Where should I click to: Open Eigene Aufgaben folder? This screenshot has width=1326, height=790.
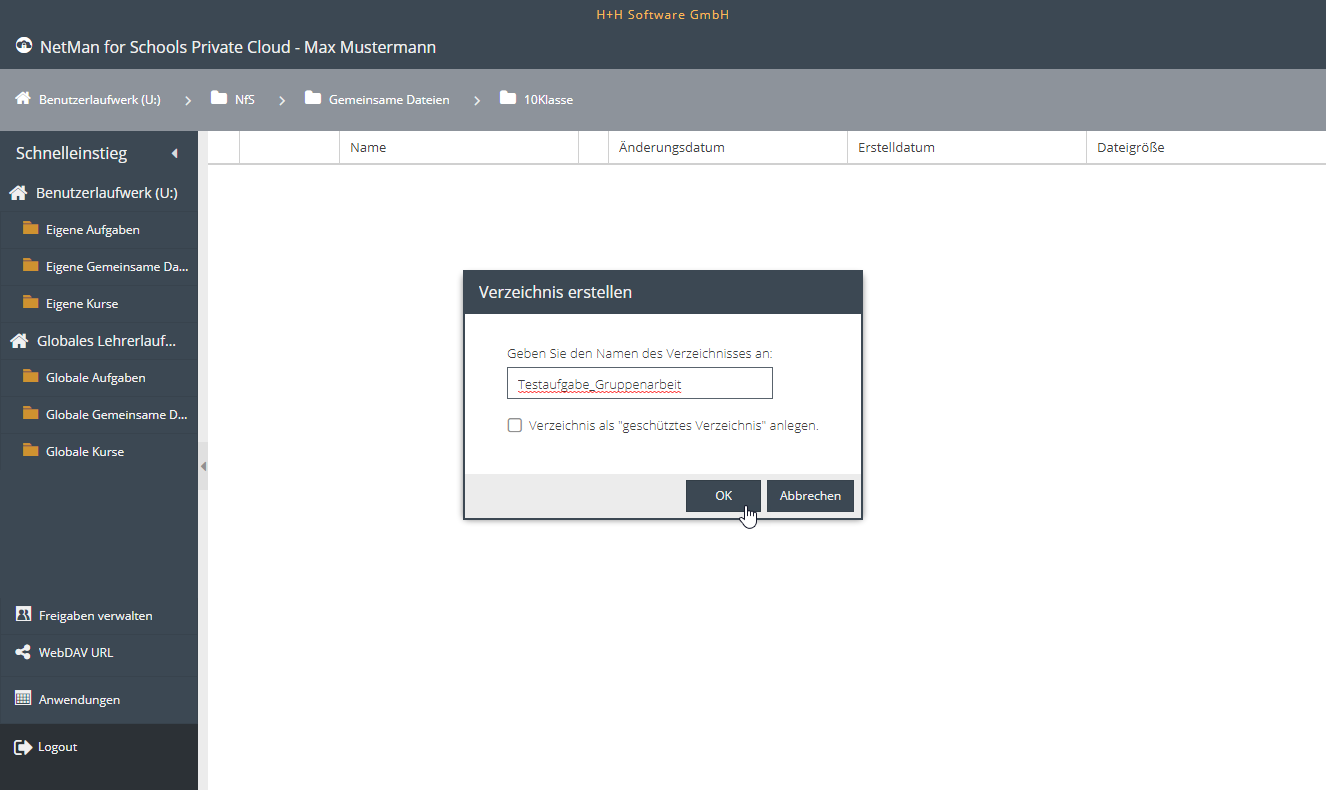pos(93,230)
